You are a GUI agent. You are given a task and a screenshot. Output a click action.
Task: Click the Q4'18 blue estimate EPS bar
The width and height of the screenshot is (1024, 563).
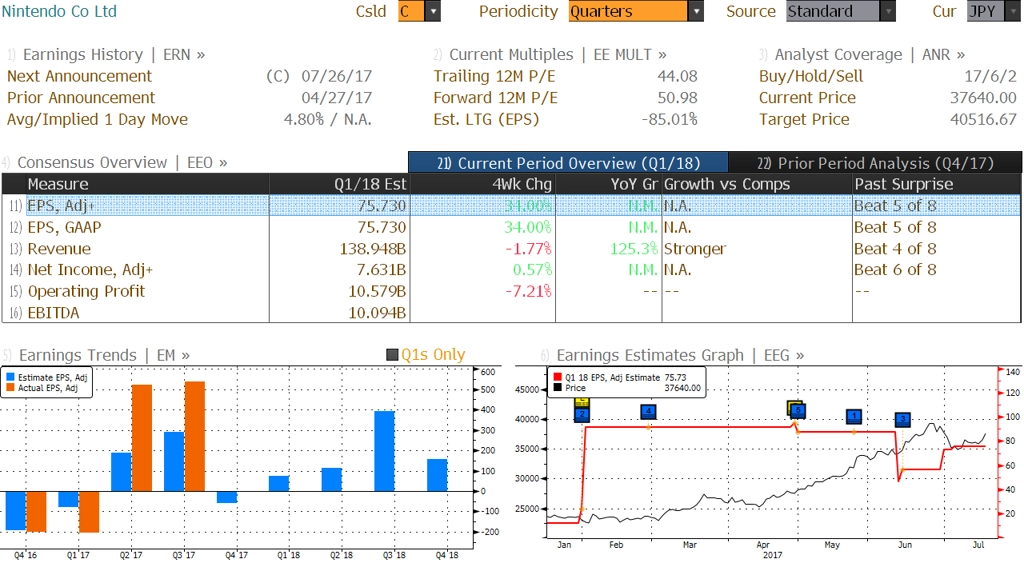(x=438, y=475)
